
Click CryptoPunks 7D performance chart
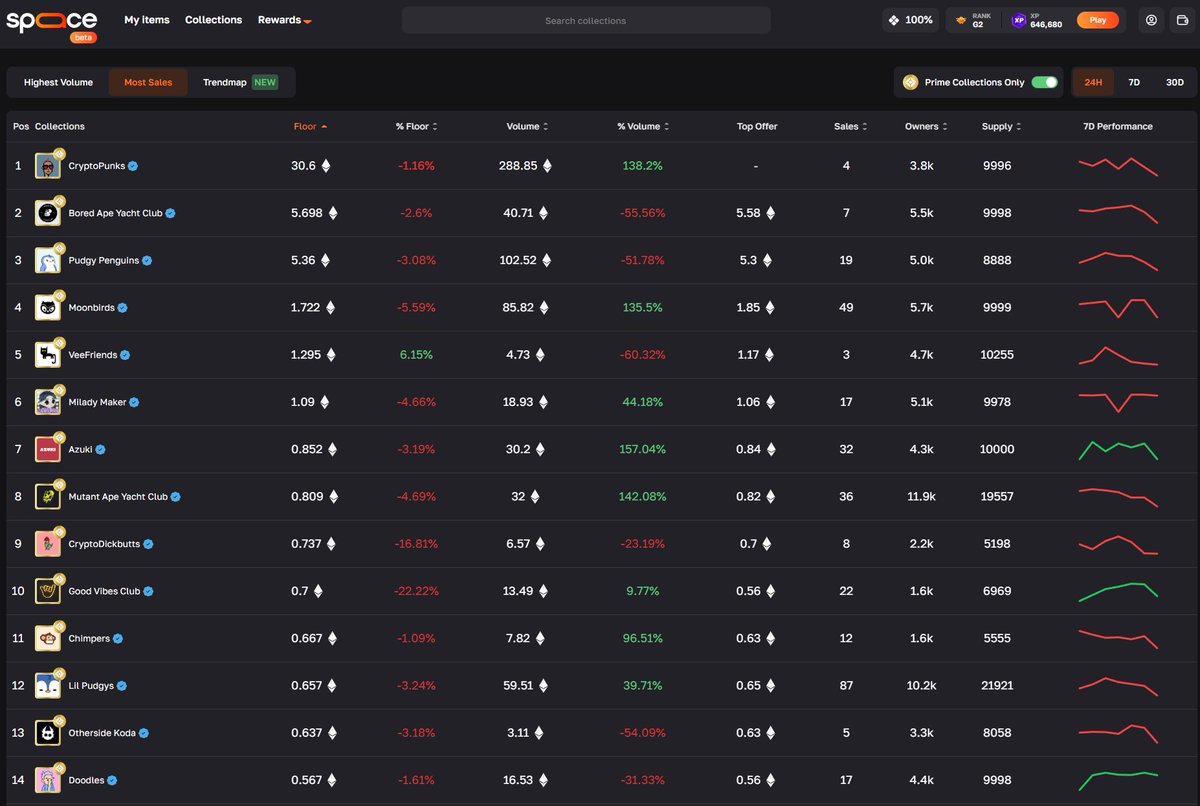(x=1118, y=165)
